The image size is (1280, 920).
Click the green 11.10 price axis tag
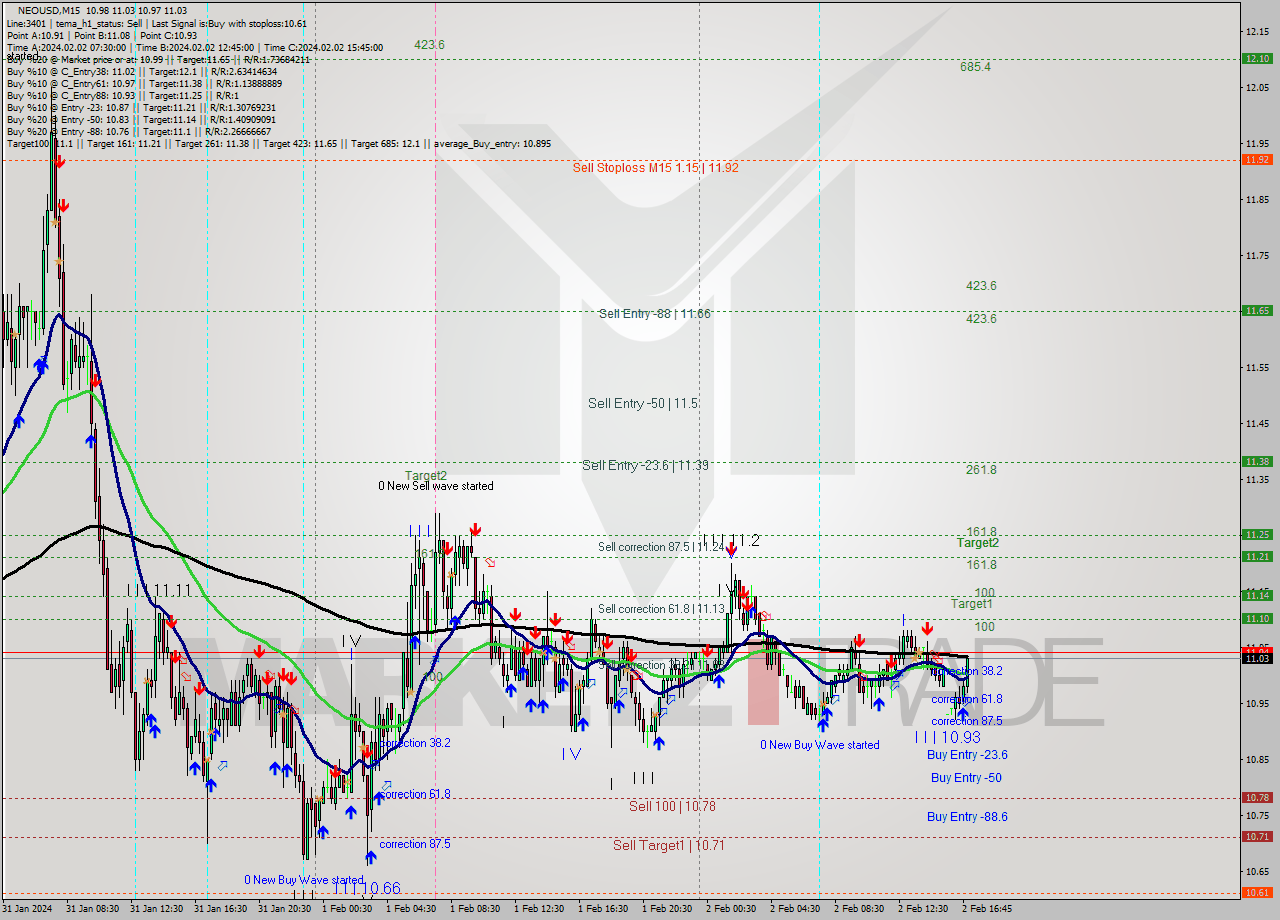tap(1257, 618)
